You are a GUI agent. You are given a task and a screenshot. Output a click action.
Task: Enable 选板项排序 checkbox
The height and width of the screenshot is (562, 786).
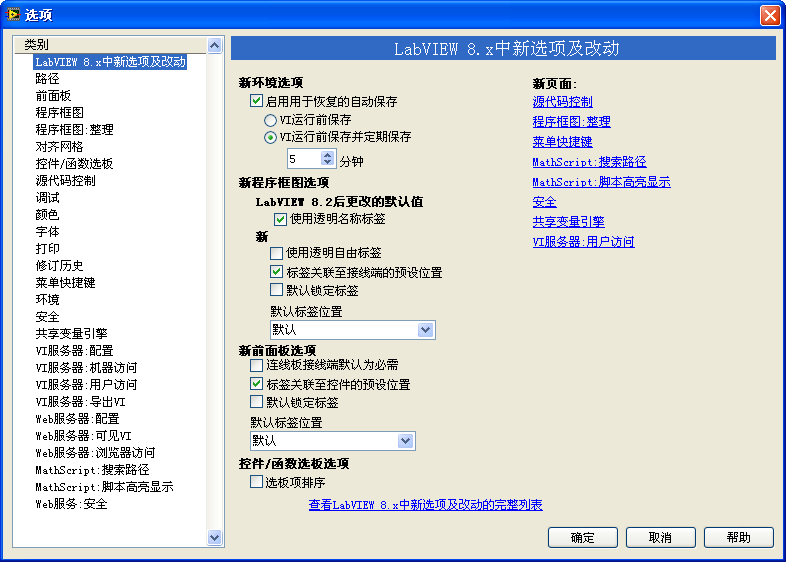[256, 482]
